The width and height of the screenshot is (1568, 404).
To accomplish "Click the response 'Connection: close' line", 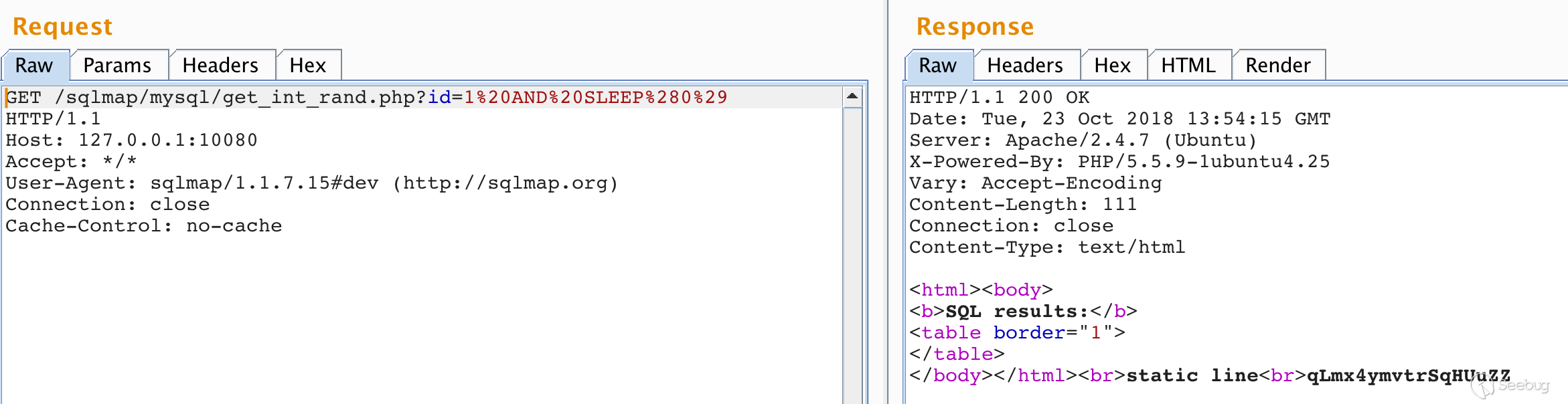I will [1012, 226].
